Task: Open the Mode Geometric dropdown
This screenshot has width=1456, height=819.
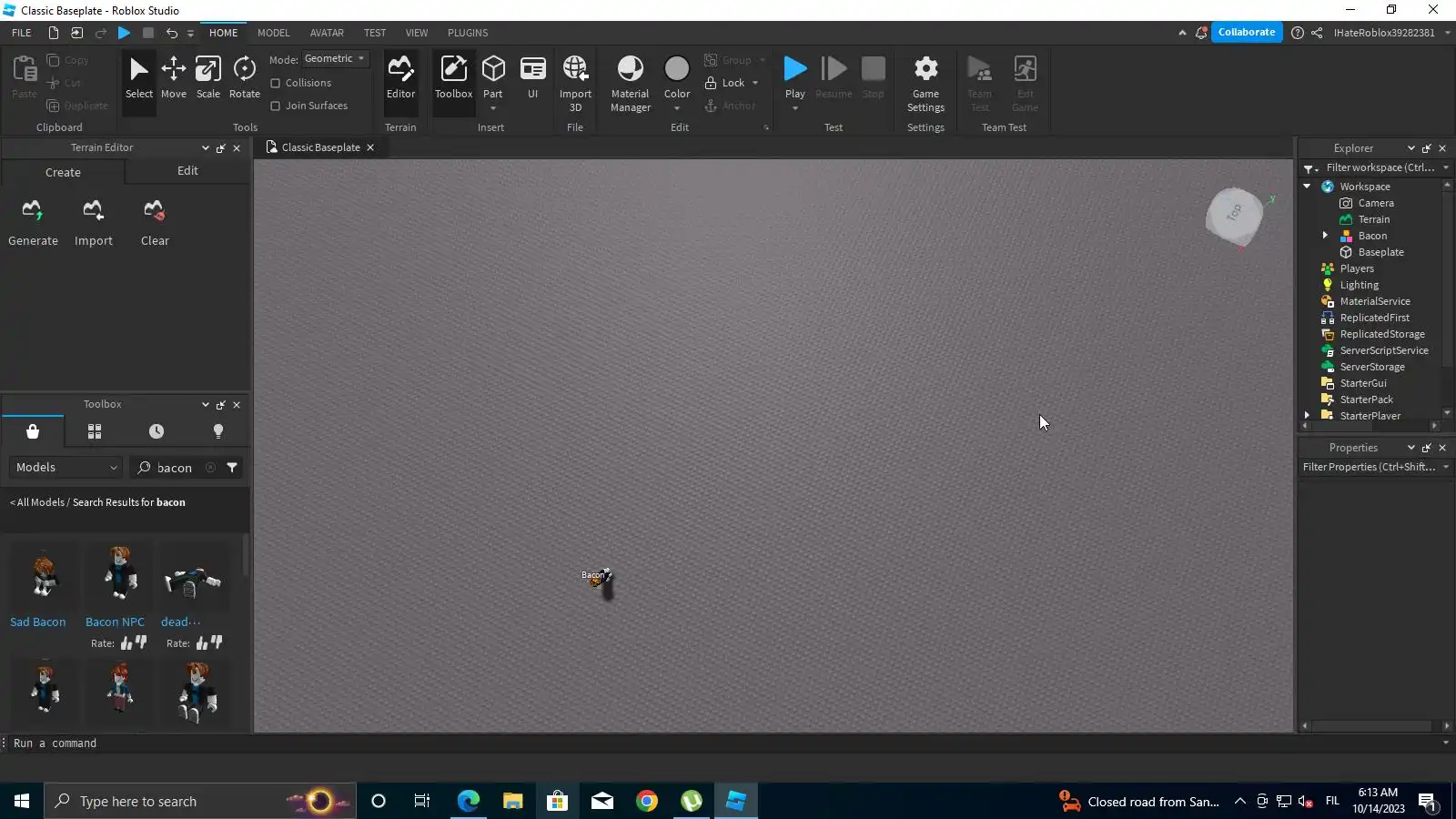Action: [x=335, y=59]
